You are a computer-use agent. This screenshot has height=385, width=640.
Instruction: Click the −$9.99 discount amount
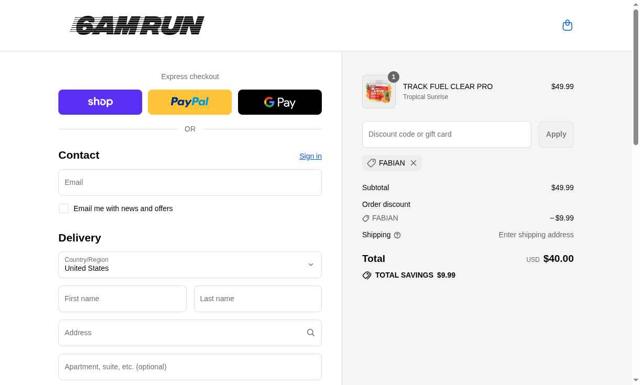click(x=562, y=218)
